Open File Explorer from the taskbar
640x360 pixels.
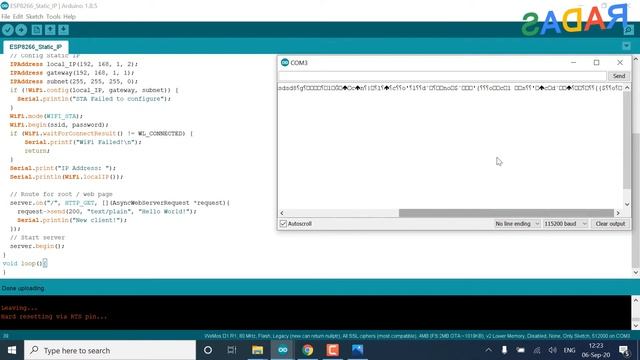(257, 350)
